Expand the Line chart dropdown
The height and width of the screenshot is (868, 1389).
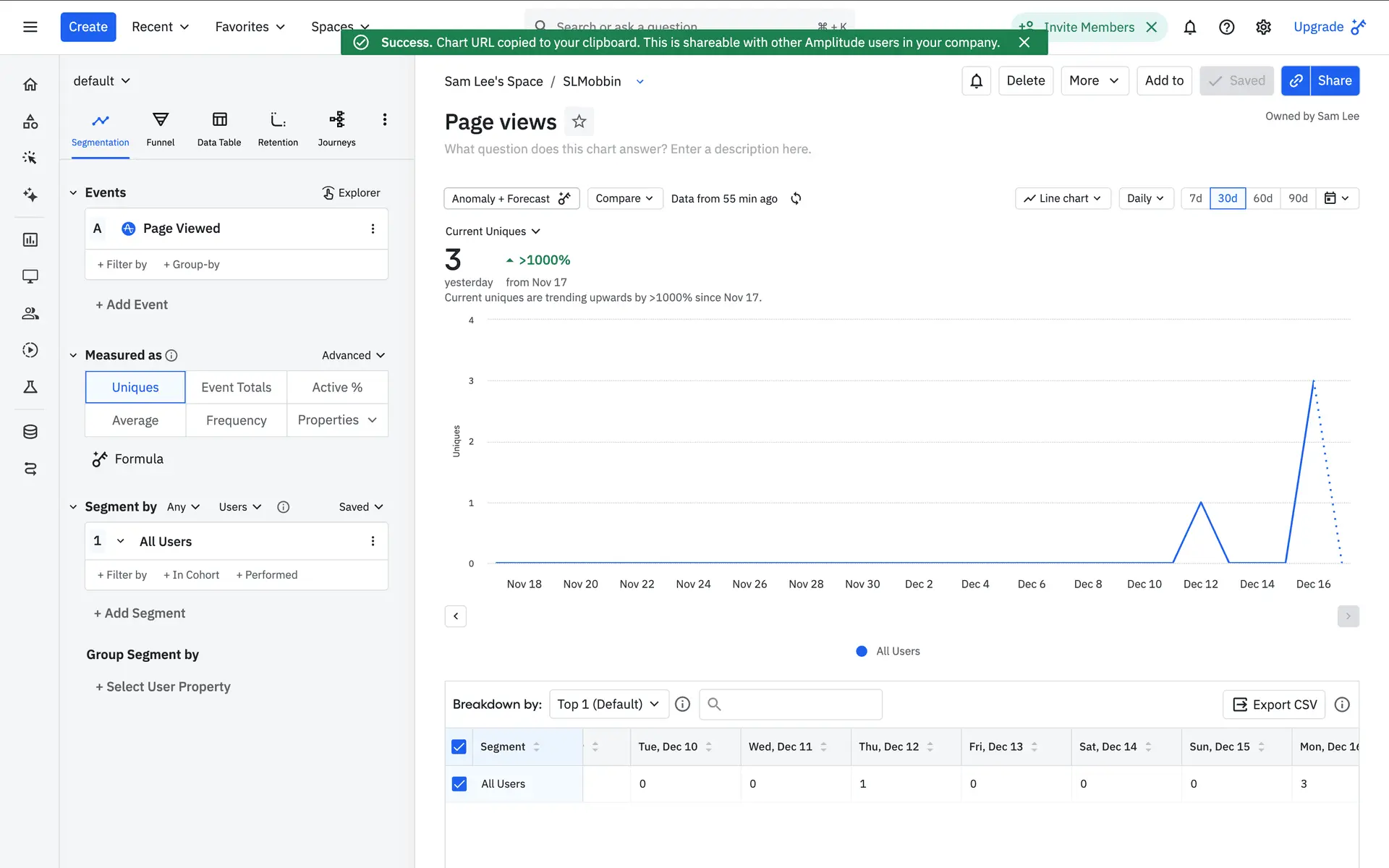coord(1062,198)
